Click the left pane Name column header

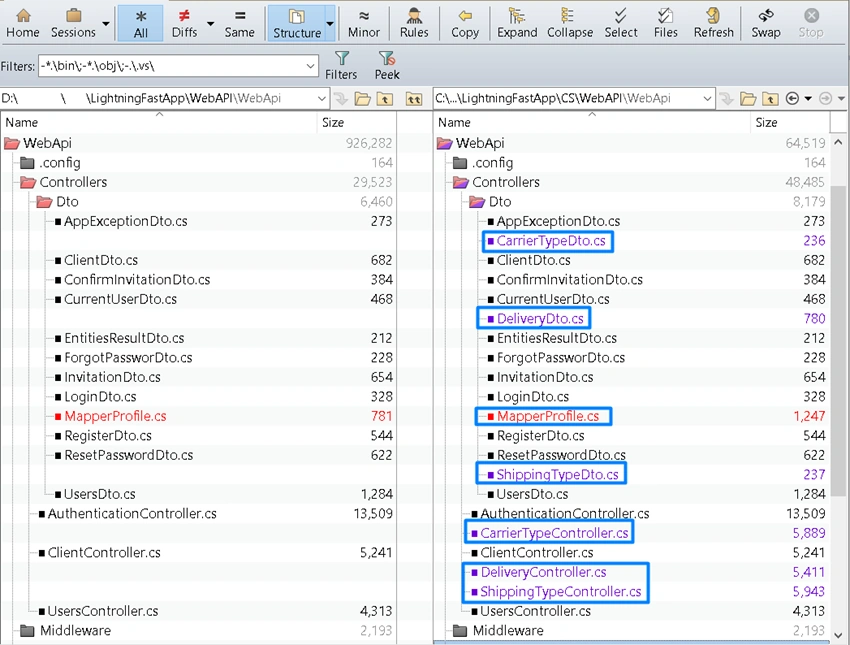click(159, 122)
